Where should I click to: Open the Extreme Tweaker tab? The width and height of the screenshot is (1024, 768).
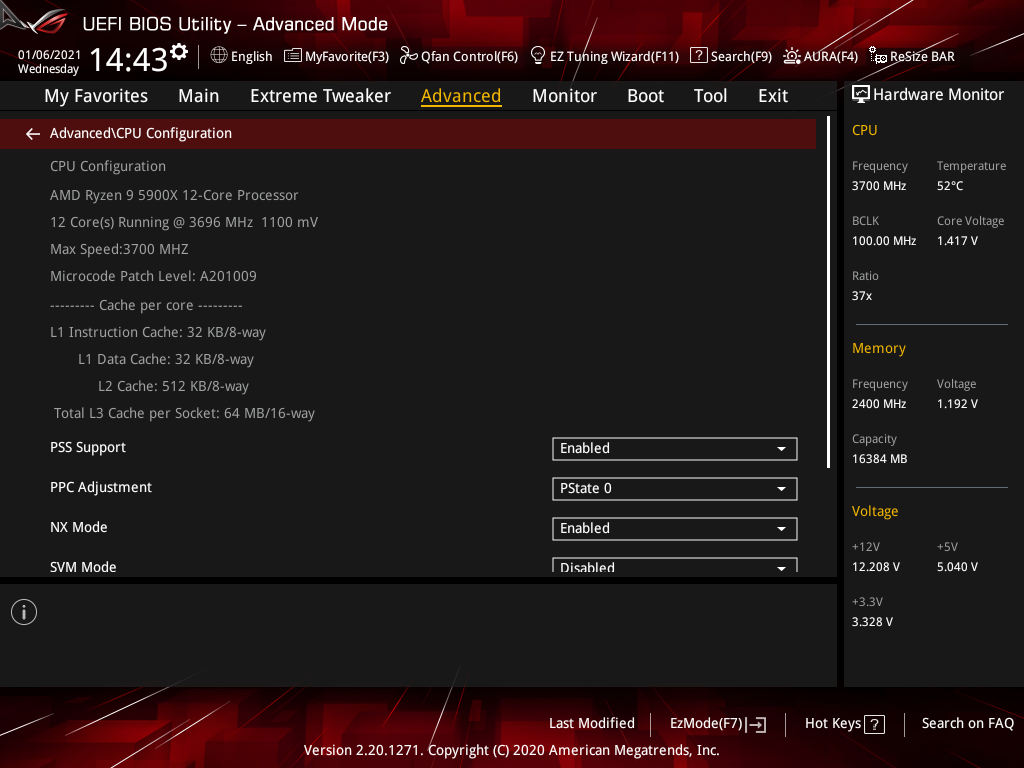[x=320, y=96]
